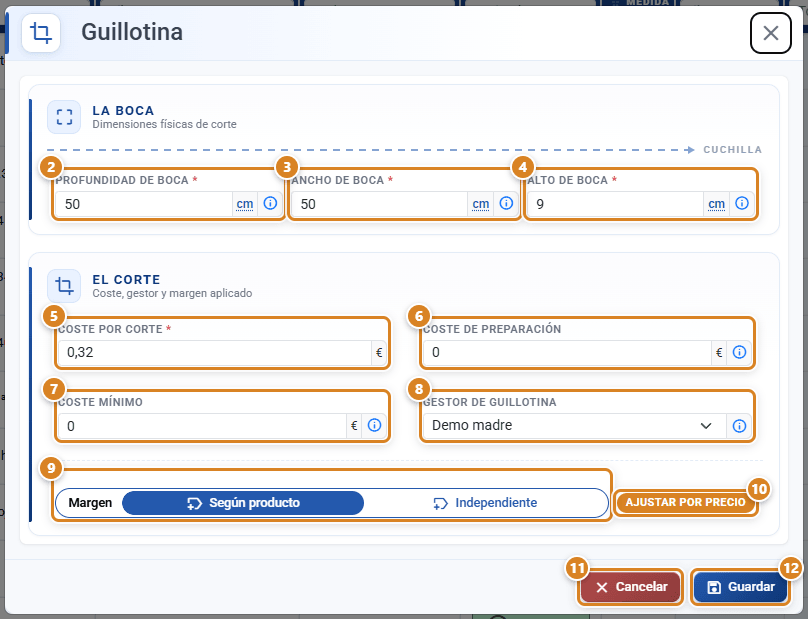The width and height of the screenshot is (808, 619).
Task: Click the El Corte section crop icon
Action: coord(64,286)
